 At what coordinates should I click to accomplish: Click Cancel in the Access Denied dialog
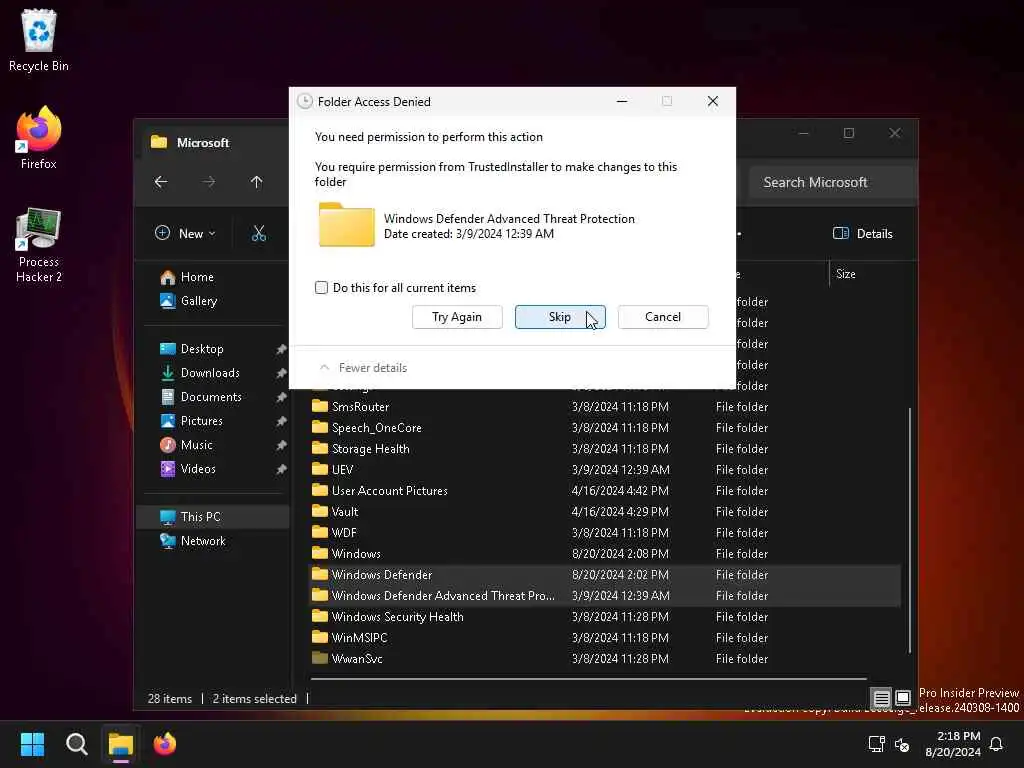click(663, 317)
